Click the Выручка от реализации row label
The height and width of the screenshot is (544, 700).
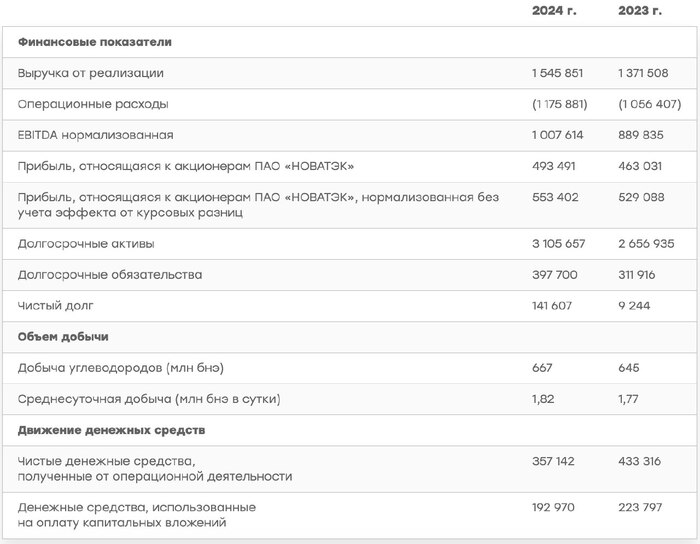tap(91, 73)
